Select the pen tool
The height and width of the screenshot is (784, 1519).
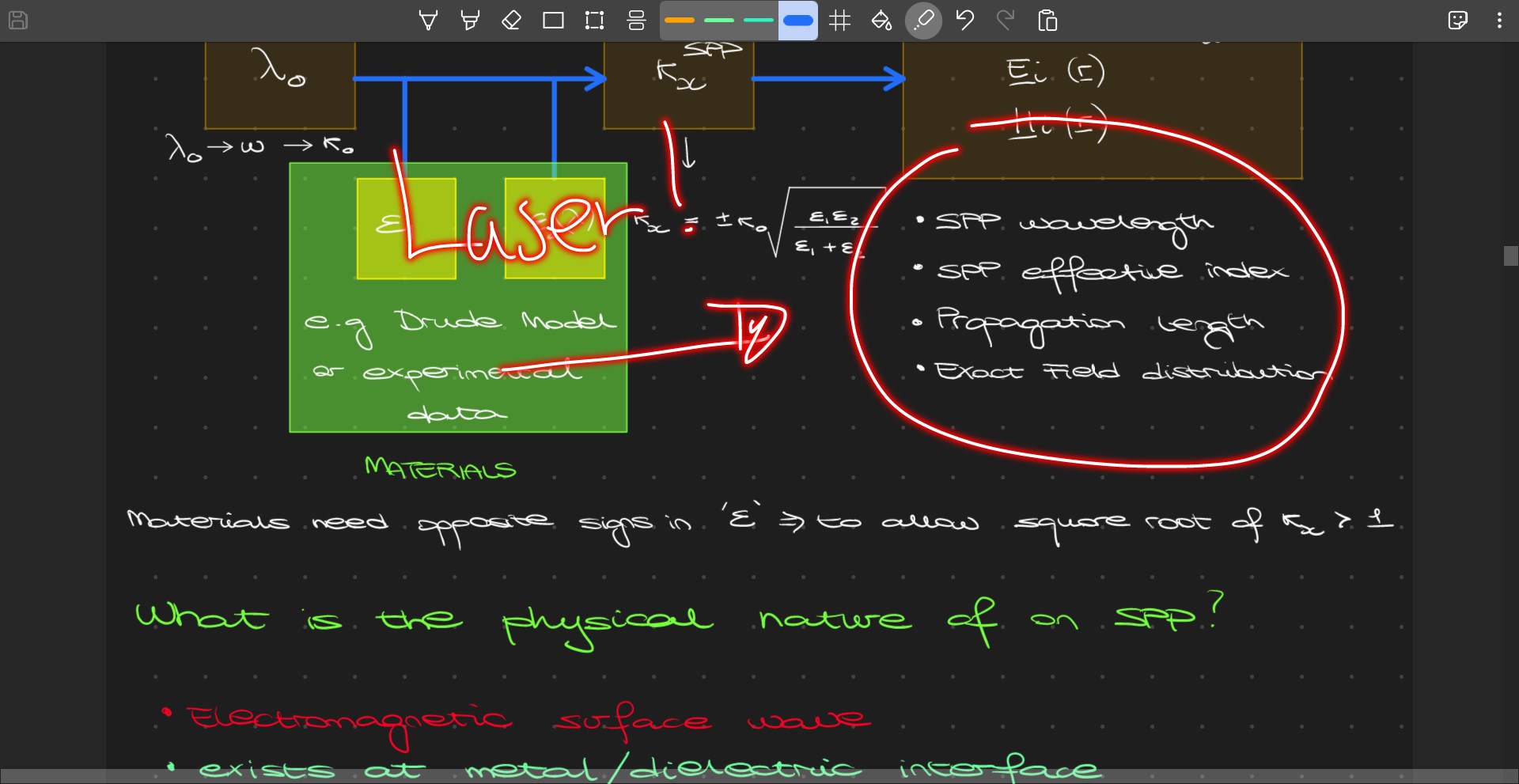428,20
